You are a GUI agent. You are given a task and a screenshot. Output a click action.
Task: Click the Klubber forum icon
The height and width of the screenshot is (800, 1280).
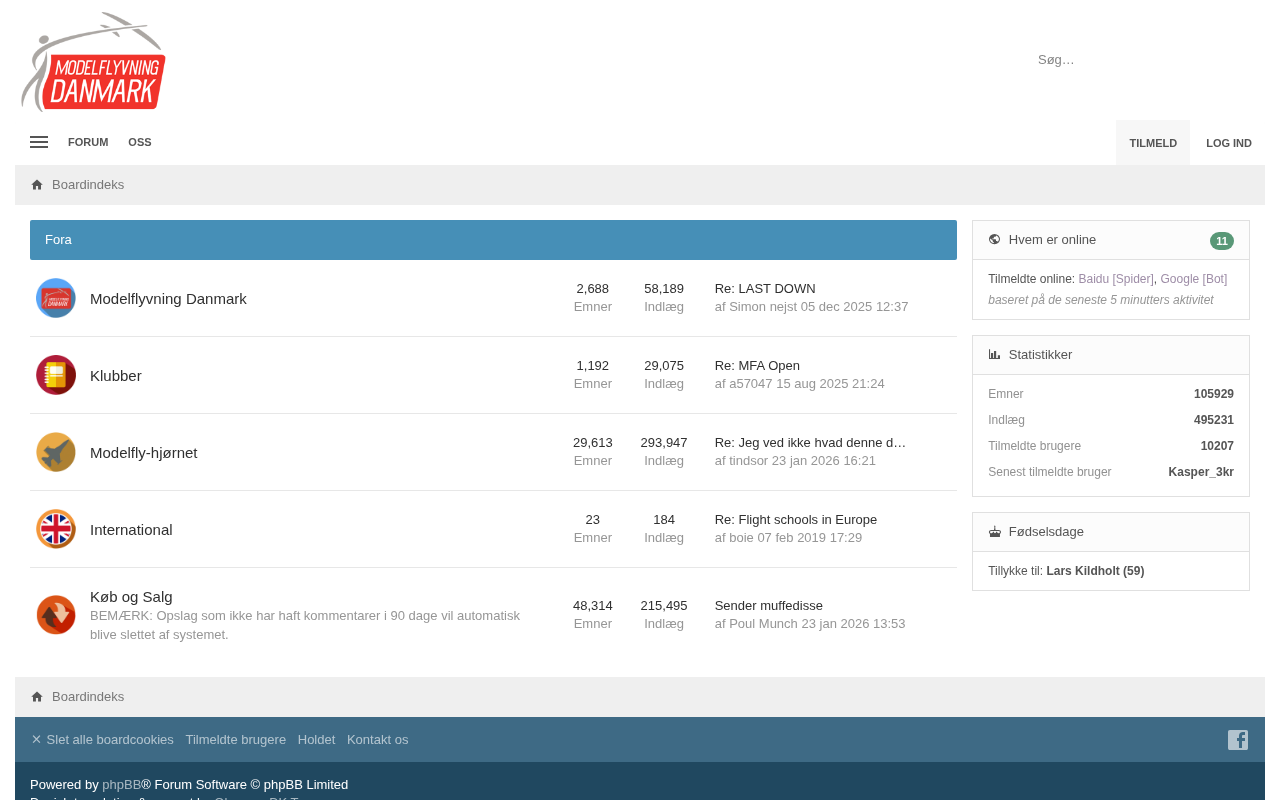(x=56, y=375)
